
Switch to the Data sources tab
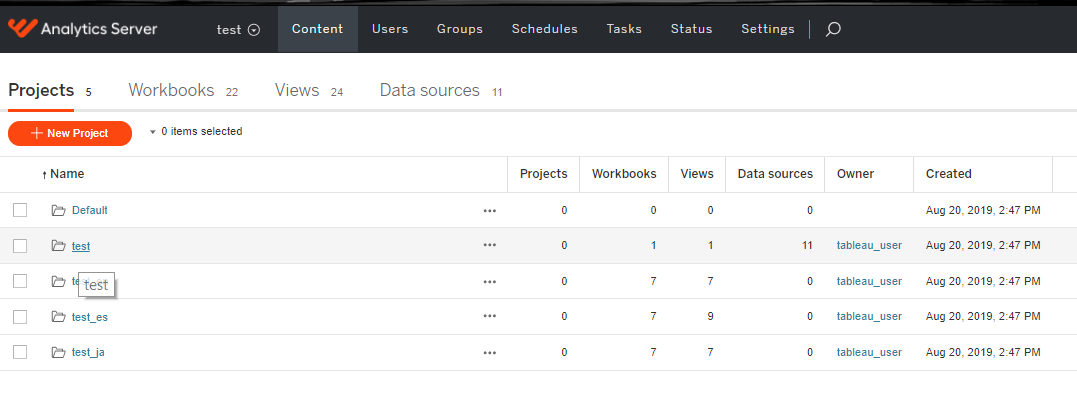[429, 90]
